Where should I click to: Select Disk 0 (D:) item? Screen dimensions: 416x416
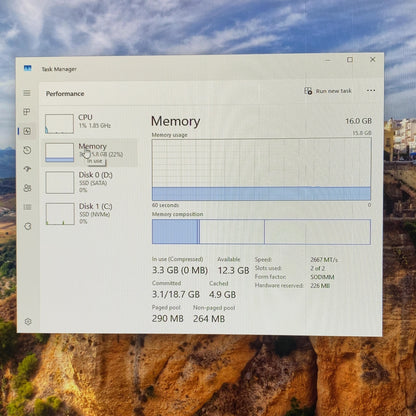tap(91, 182)
